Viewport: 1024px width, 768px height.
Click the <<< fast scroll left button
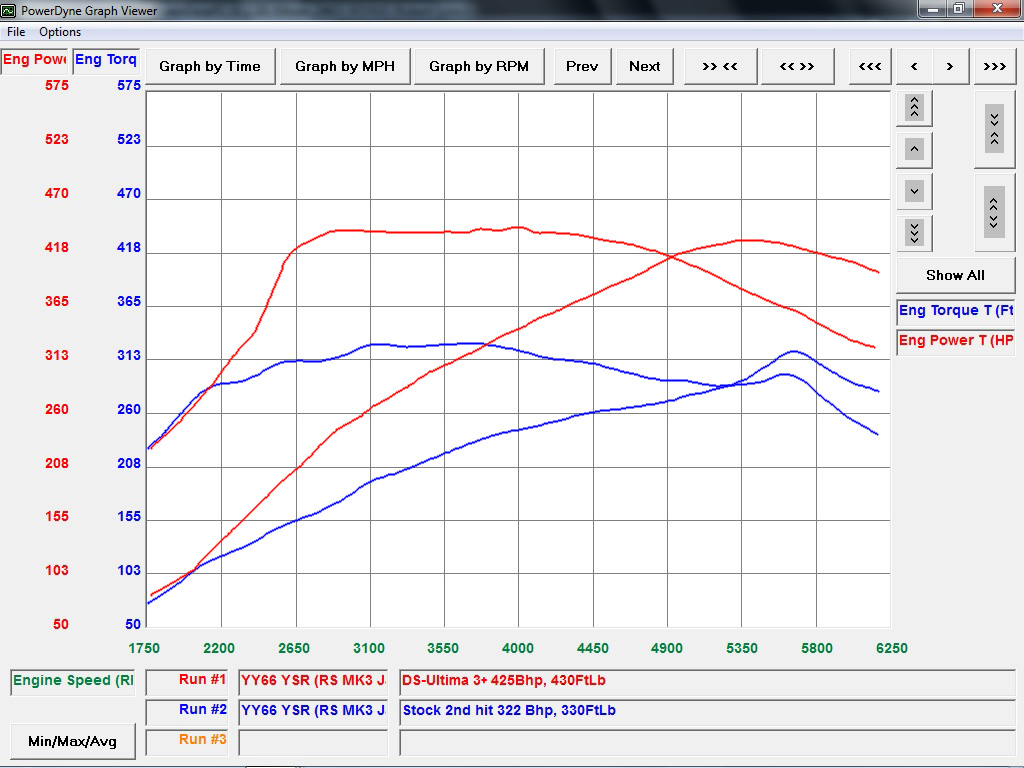[x=870, y=66]
